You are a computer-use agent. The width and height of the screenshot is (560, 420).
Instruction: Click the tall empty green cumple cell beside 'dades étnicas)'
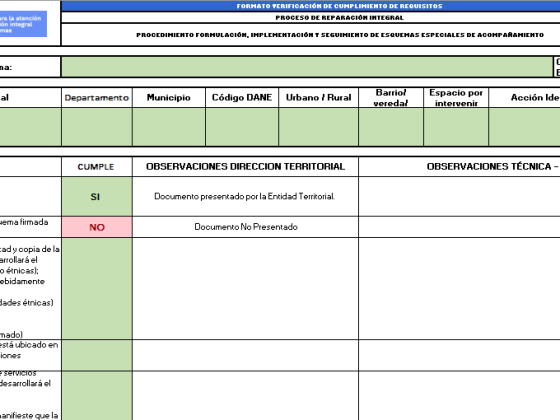[97, 289]
